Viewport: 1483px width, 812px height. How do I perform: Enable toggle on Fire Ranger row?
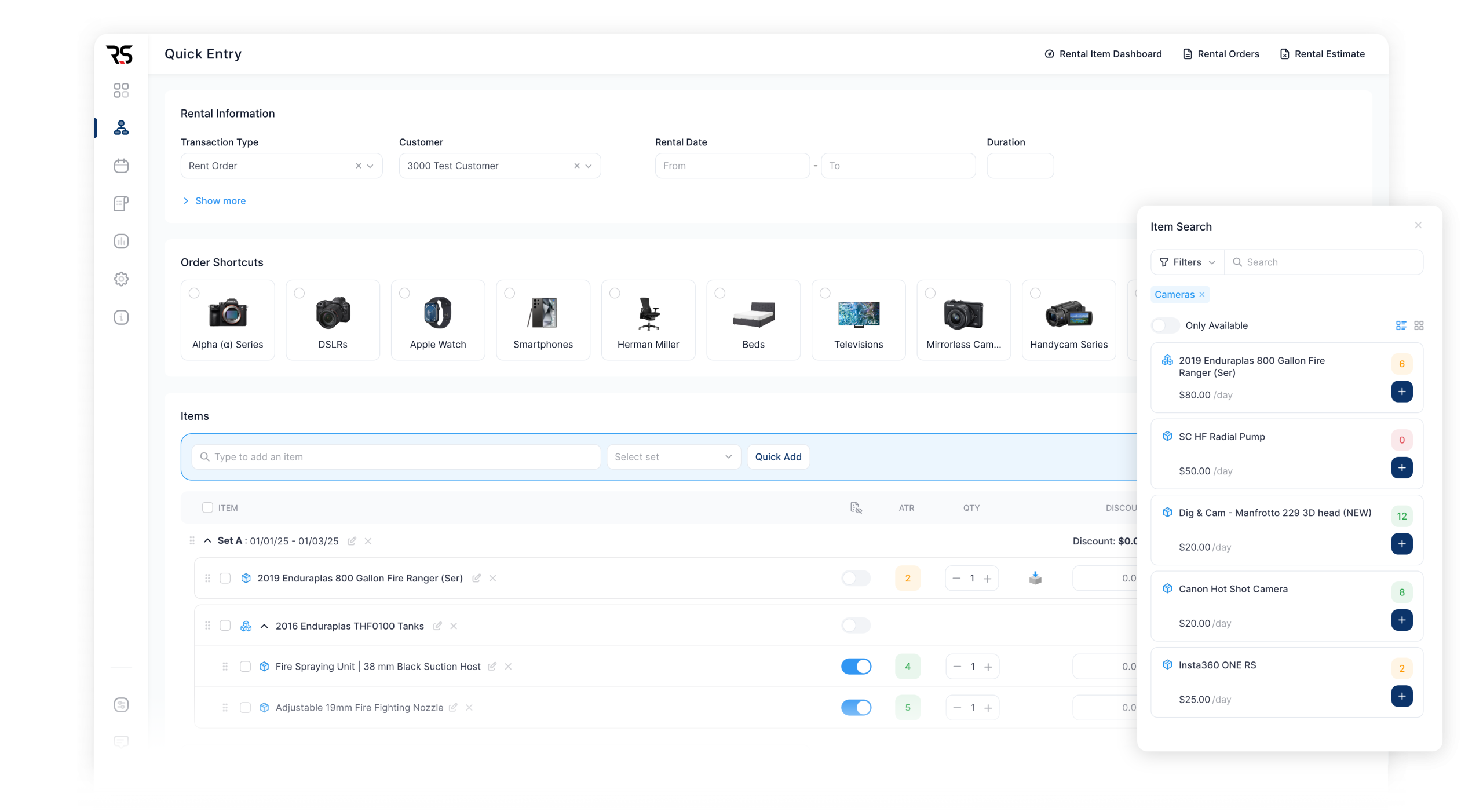(856, 578)
